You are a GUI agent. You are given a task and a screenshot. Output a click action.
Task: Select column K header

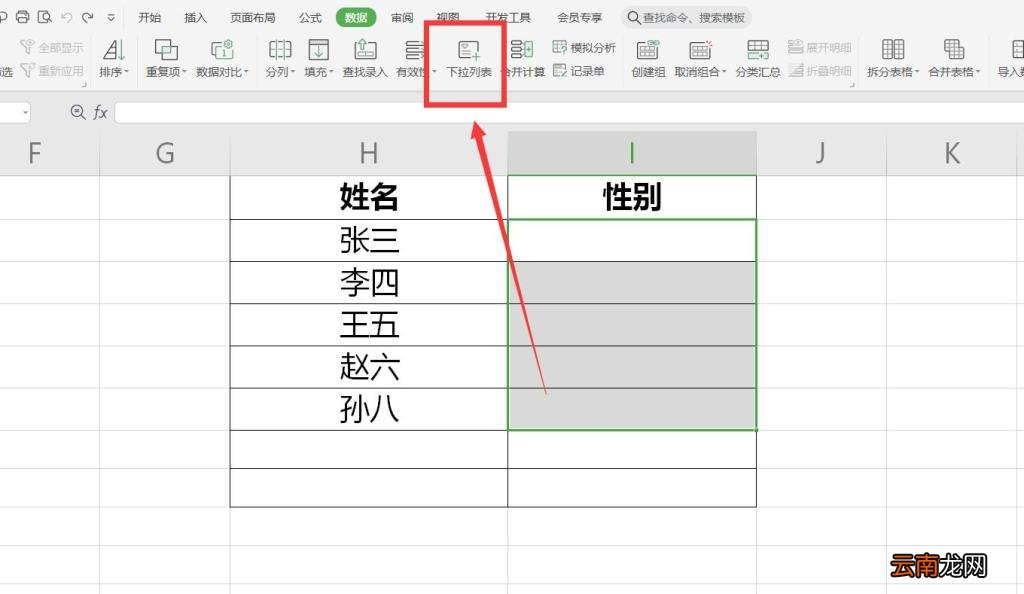click(952, 153)
